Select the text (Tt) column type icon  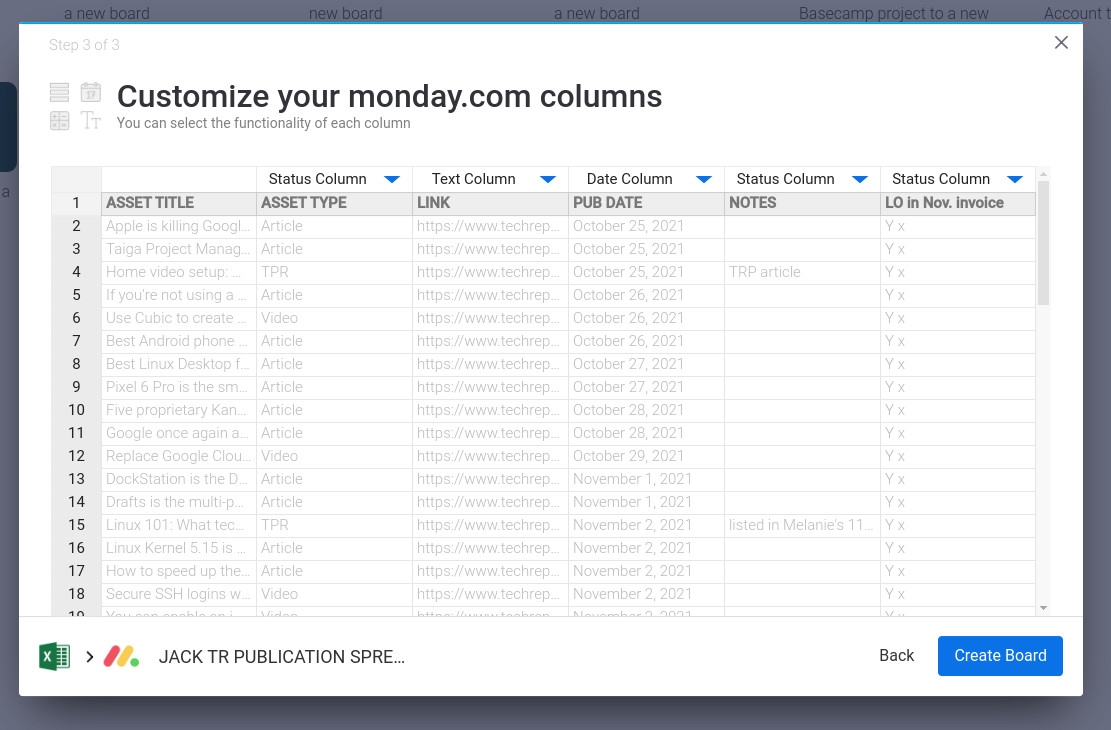[91, 120]
